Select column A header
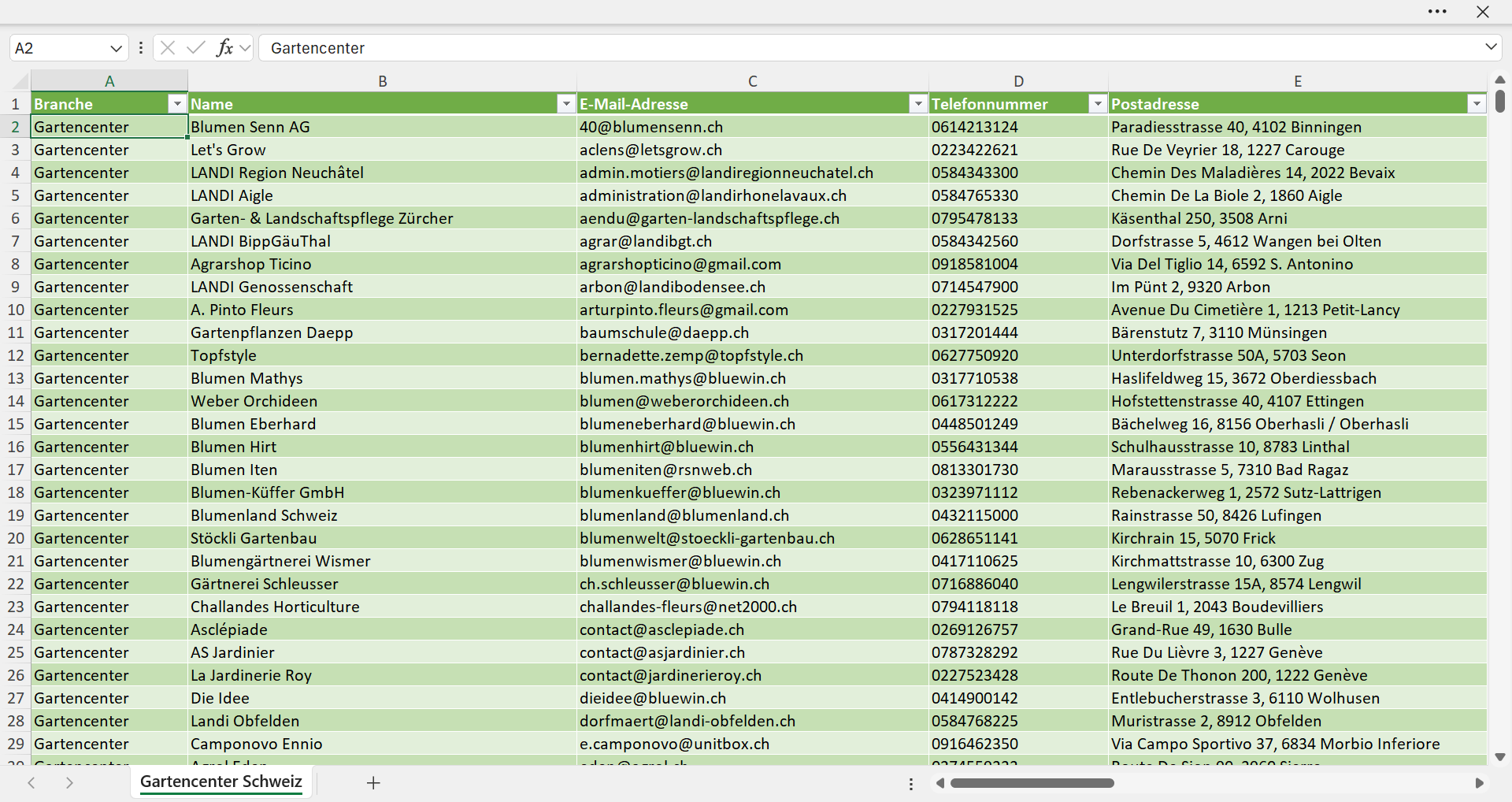This screenshot has width=1512, height=802. tap(109, 81)
